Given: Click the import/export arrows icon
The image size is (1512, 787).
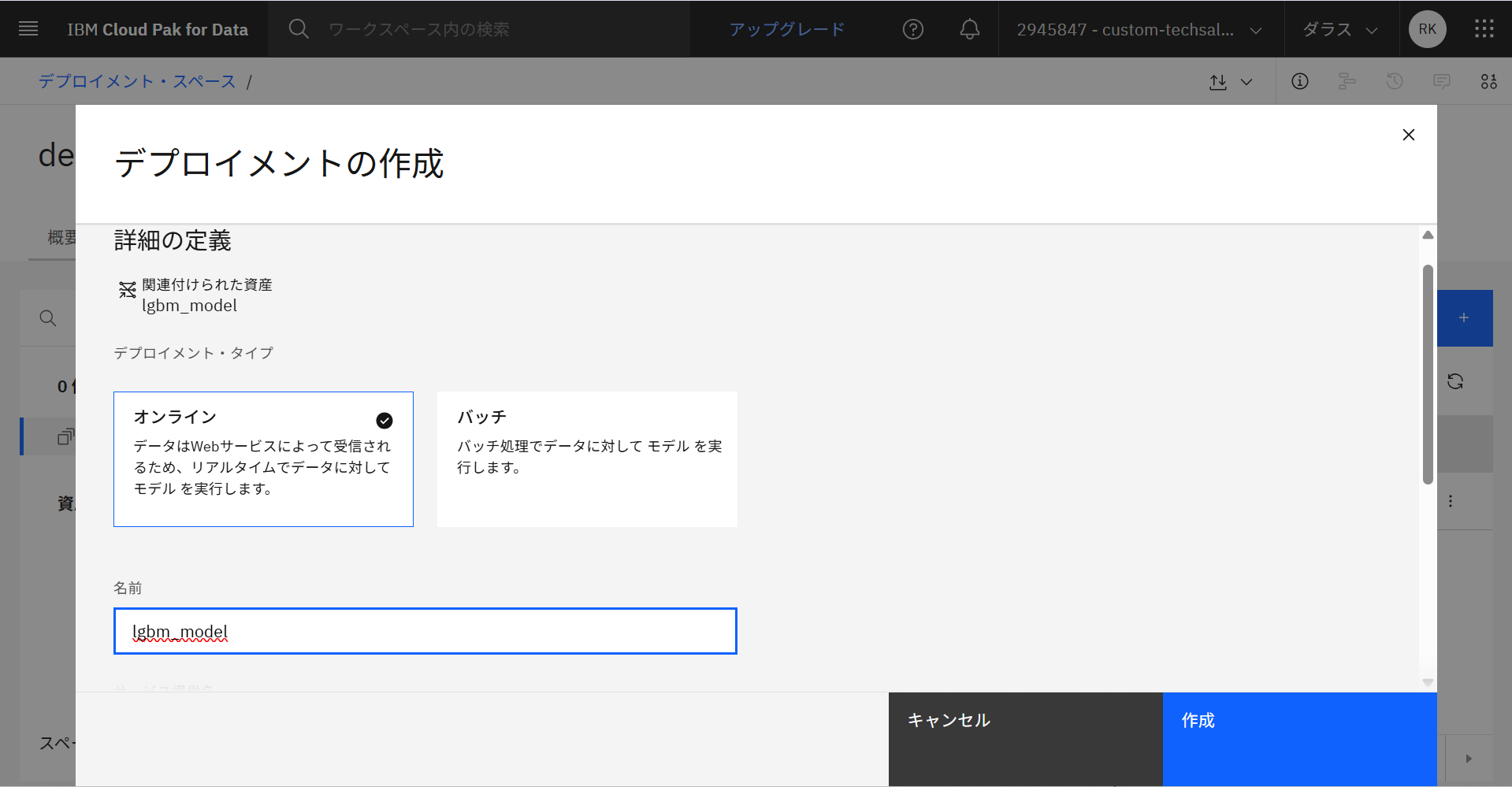Looking at the screenshot, I should 1218,82.
